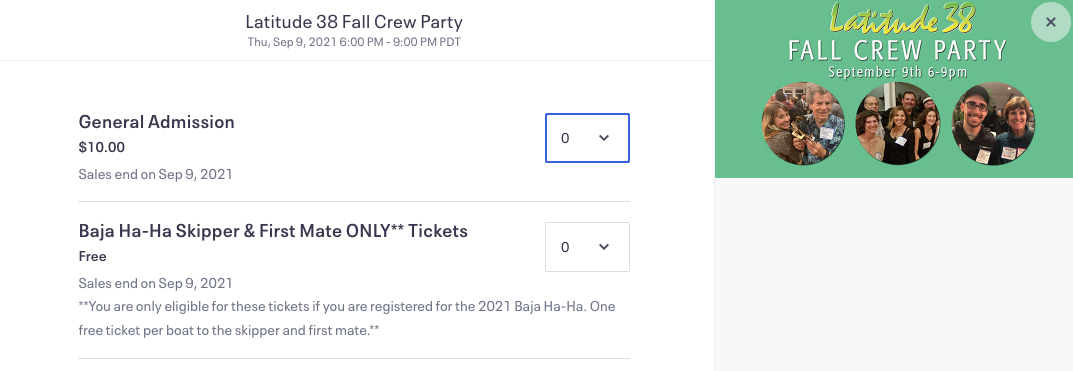Click the middle circular group photo
The width and height of the screenshot is (1073, 371).
[898, 124]
